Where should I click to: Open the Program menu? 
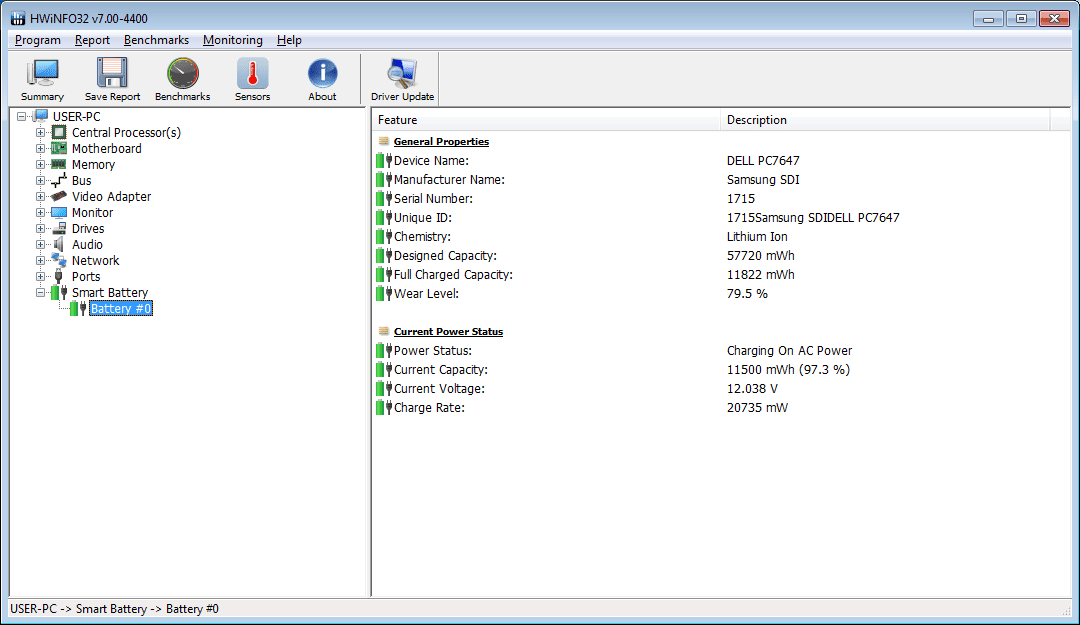[x=38, y=40]
